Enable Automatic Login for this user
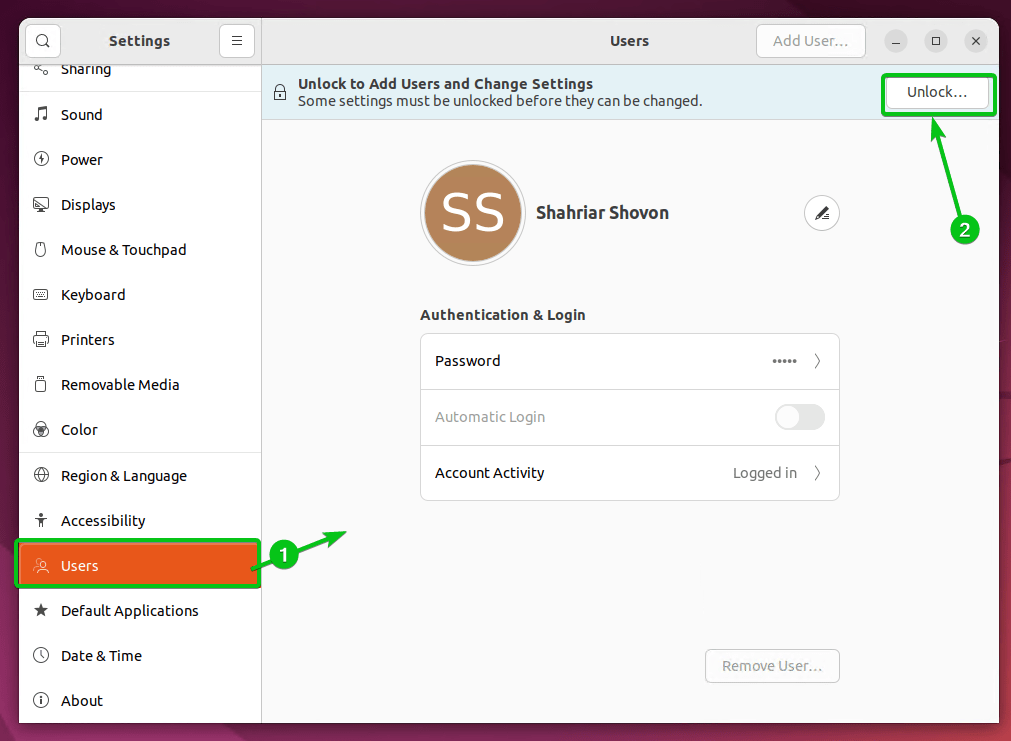Screen dimensions: 1011x741 click(799, 417)
